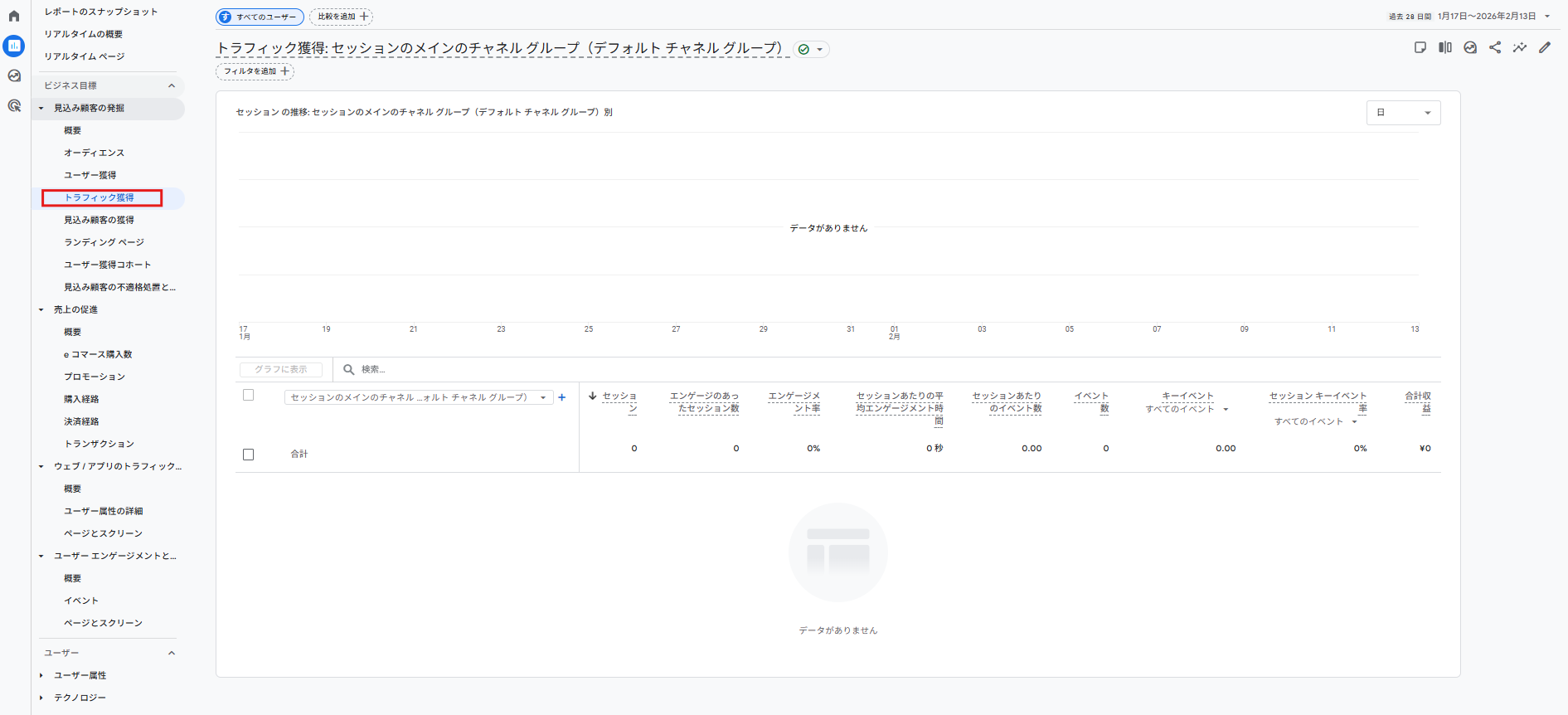Click the share report icon
This screenshot has height=715, width=1568.
[1495, 48]
